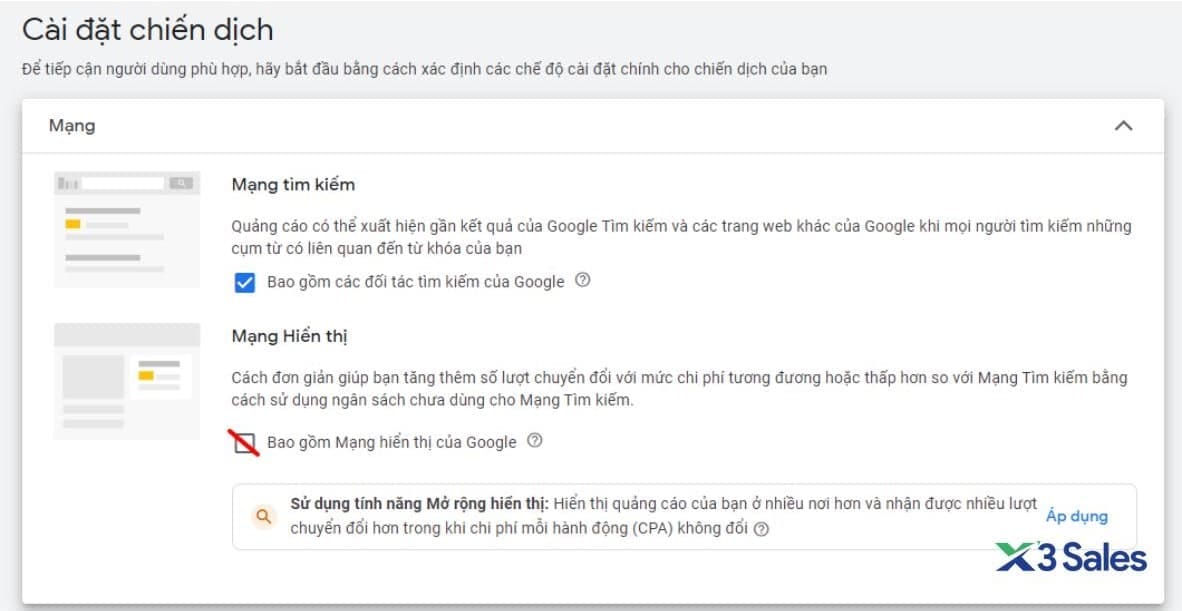Image resolution: width=1182 pixels, height=611 pixels.
Task: Click subtitle Để tiếp cận người dùng phù hợp
Action: point(424,69)
